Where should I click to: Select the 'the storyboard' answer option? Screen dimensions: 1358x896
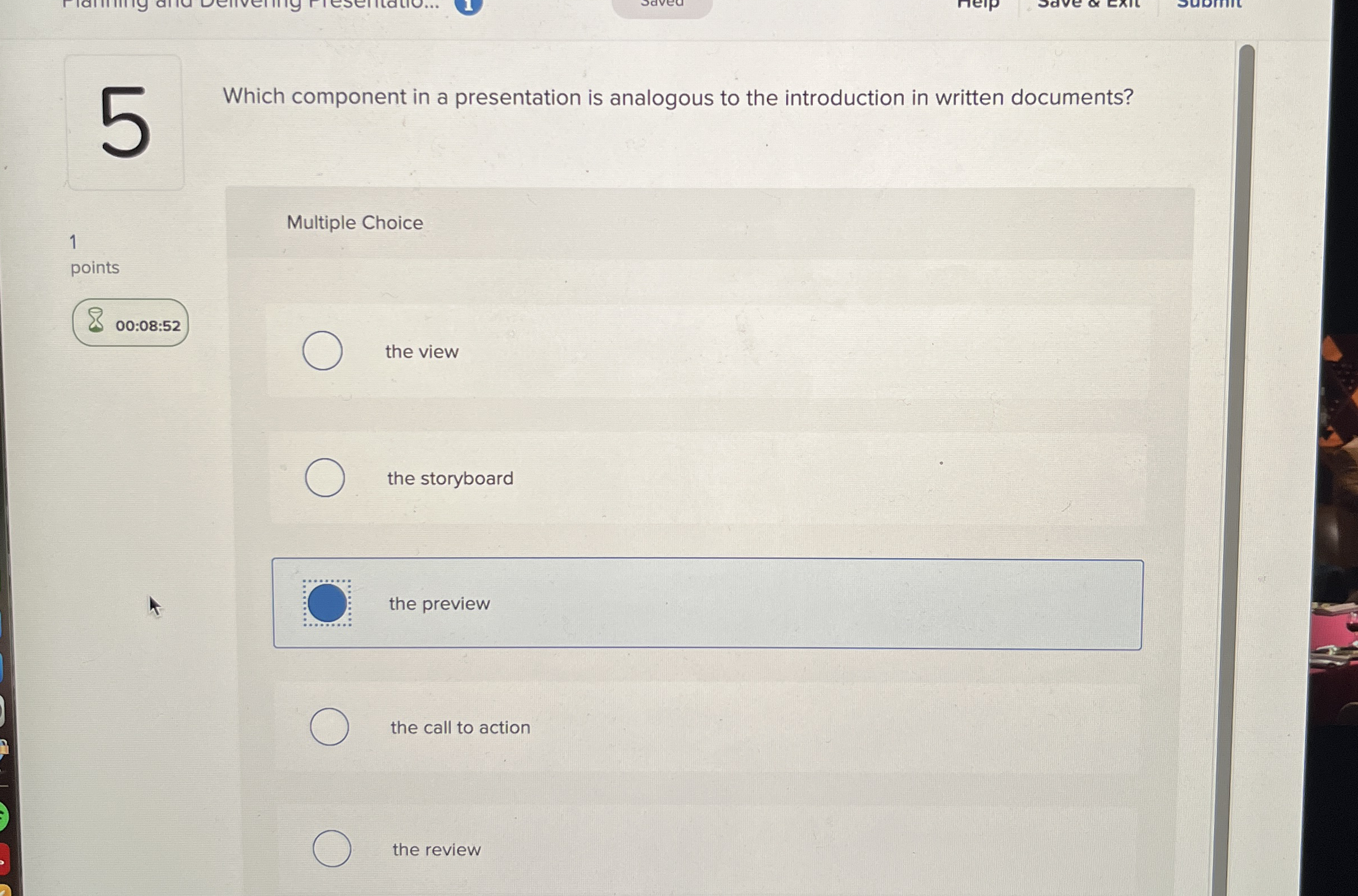point(325,478)
